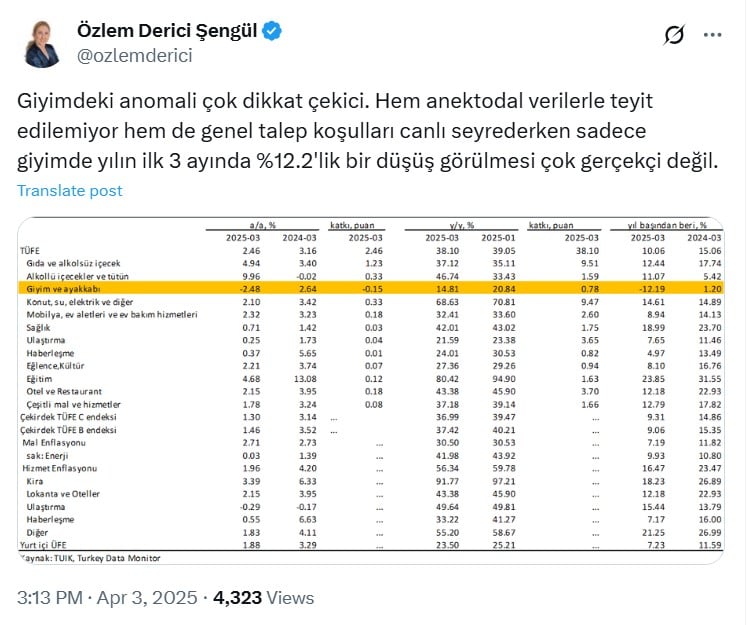Open the three-dot more options menu

click(x=712, y=35)
